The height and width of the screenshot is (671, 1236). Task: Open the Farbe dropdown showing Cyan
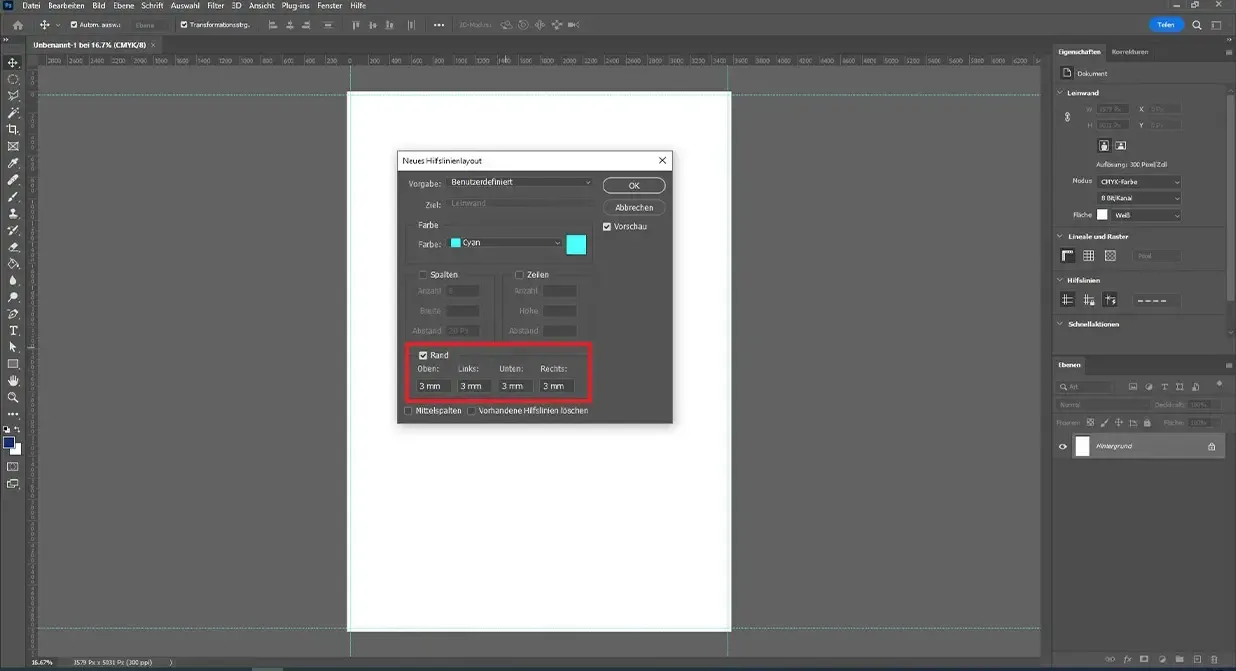click(505, 243)
